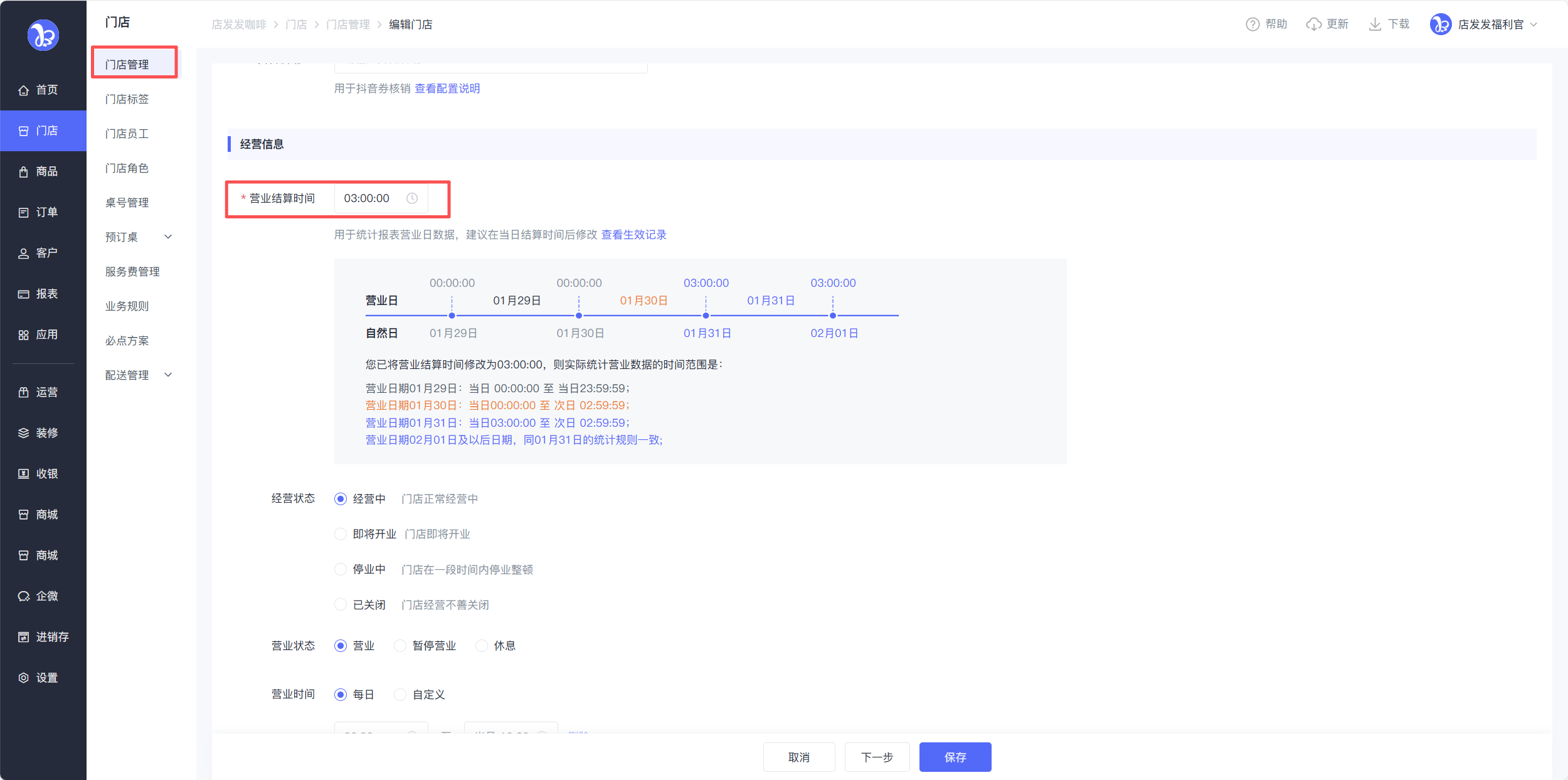The width and height of the screenshot is (1568, 780).
Task: Click the 报表 reports icon
Action: (24, 294)
